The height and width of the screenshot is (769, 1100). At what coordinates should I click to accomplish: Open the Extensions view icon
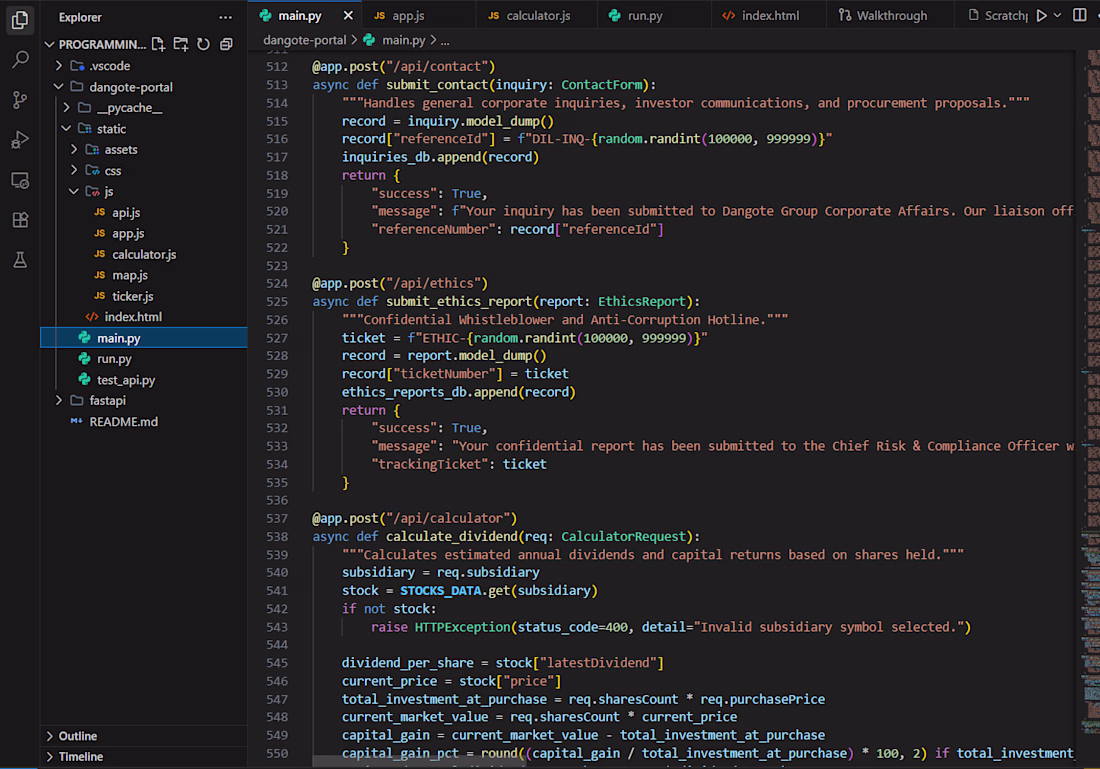pos(20,220)
